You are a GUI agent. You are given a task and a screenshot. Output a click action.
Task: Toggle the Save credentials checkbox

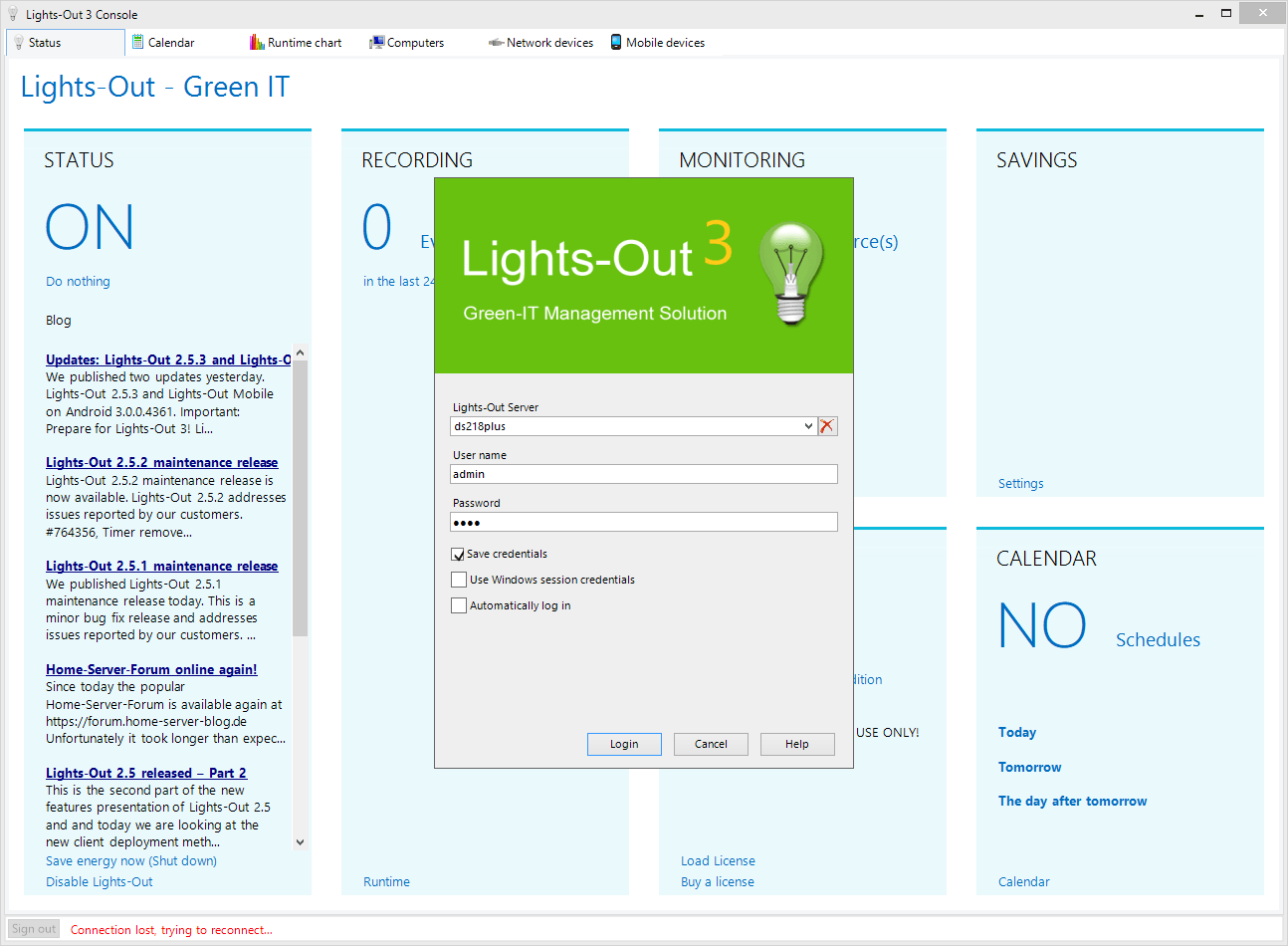point(458,555)
